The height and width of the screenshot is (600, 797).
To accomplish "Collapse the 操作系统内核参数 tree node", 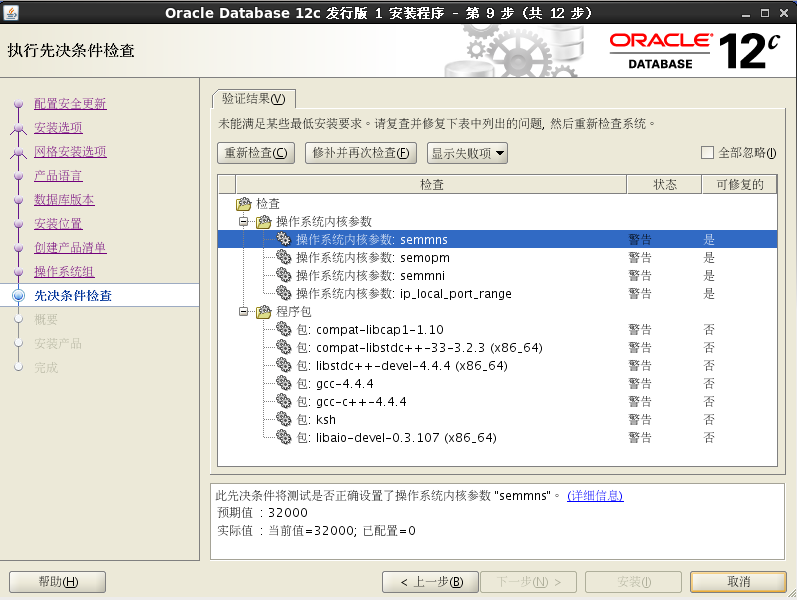I will coord(243,221).
